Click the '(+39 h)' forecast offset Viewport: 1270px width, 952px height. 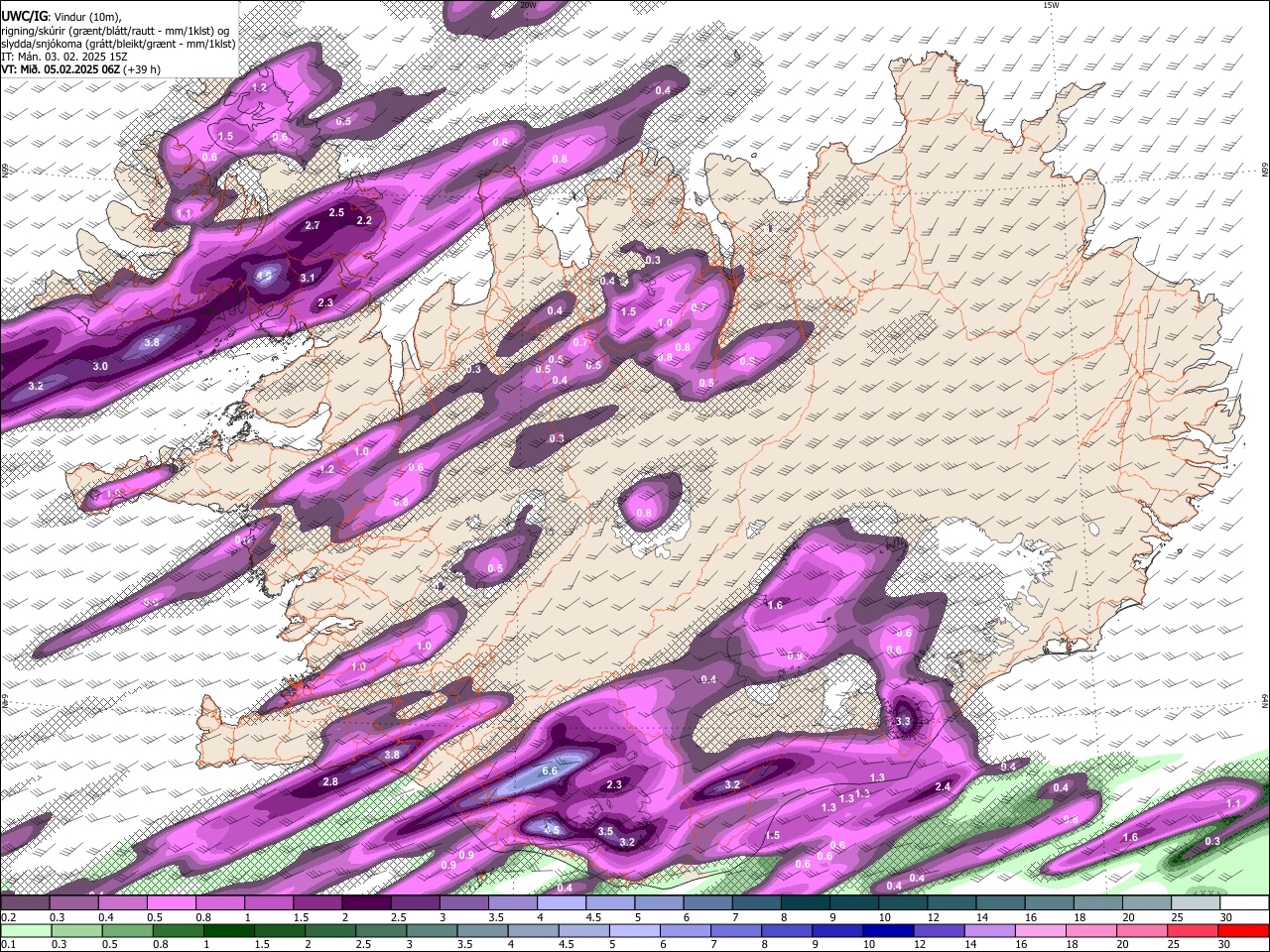tap(143, 69)
